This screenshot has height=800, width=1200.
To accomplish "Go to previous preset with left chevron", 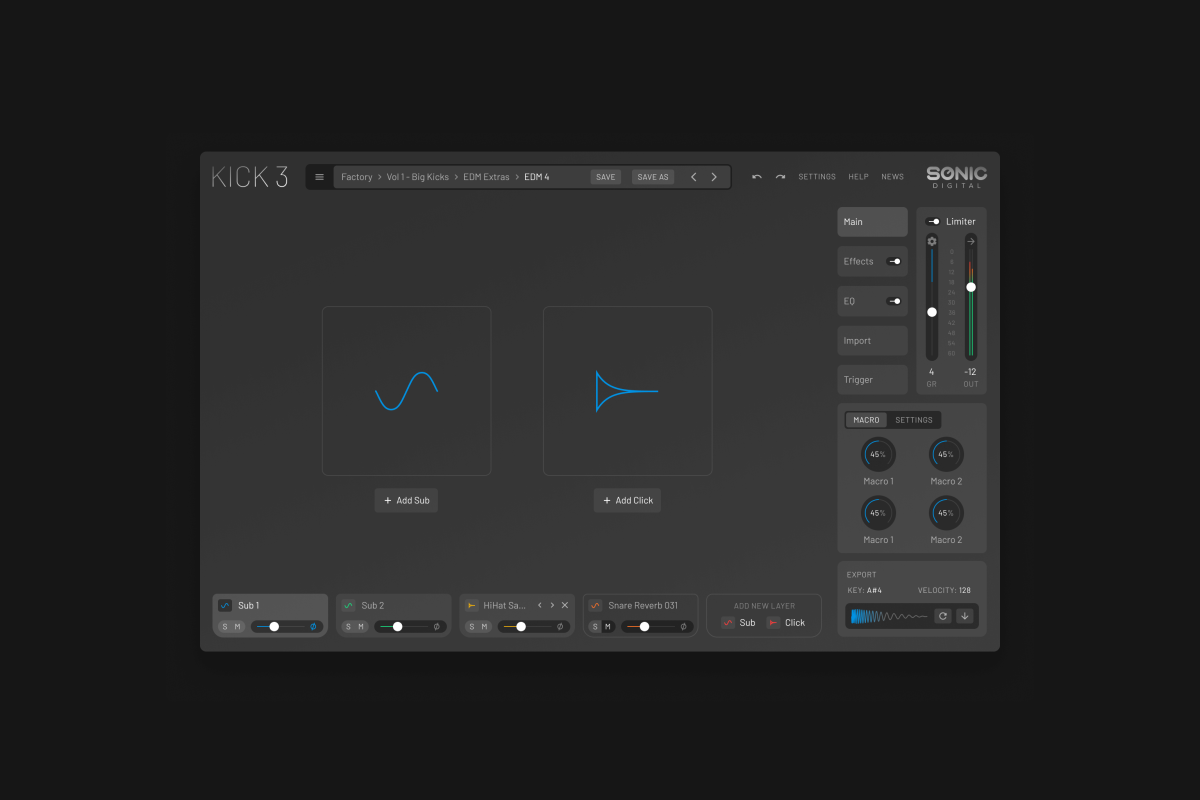I will click(694, 177).
